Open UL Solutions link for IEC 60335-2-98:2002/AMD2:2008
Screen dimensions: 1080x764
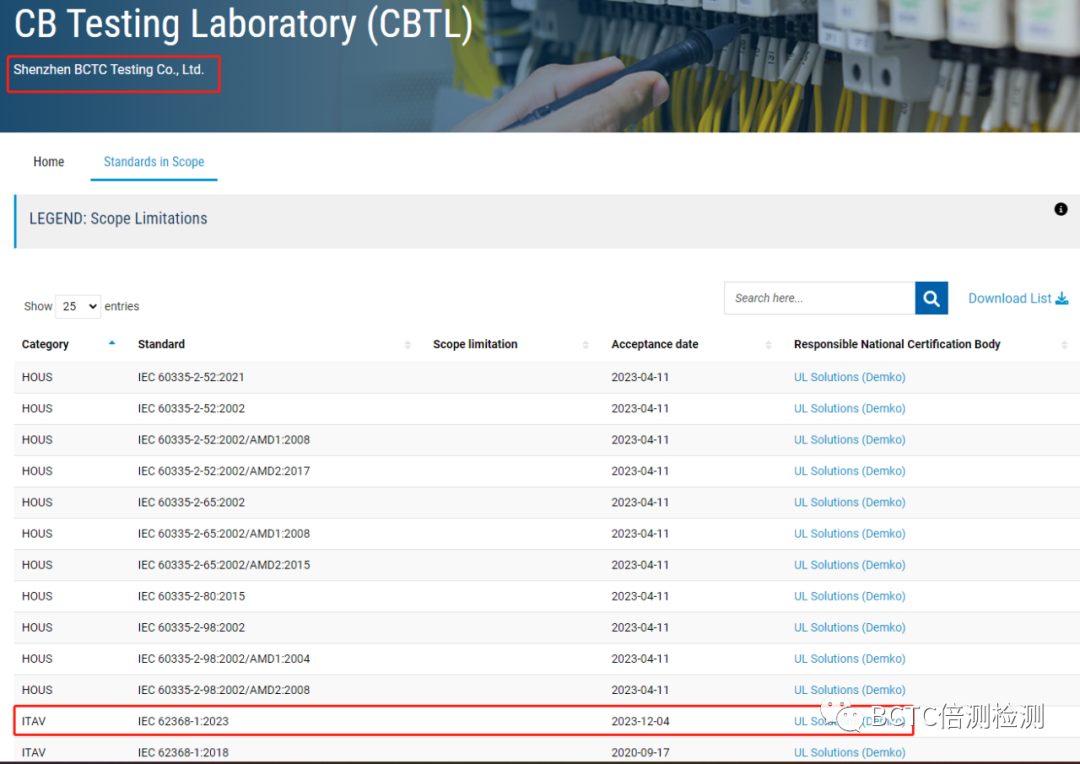coord(849,690)
